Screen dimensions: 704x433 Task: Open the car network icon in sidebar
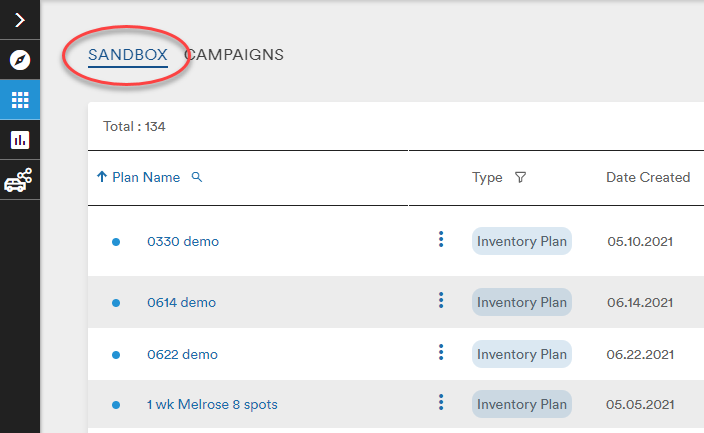(x=18, y=180)
